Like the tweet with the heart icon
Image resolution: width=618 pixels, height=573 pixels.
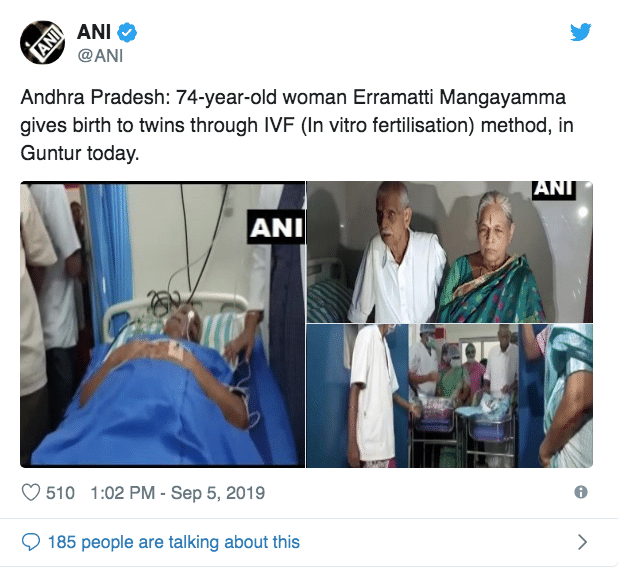pos(30,493)
